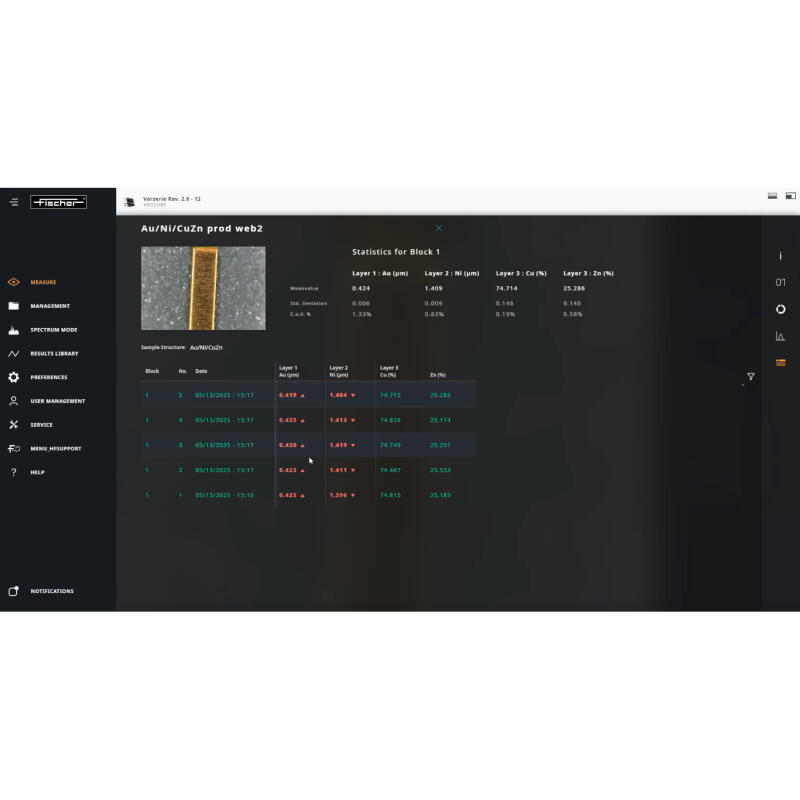Open User Management
The image size is (800, 800).
(57, 401)
